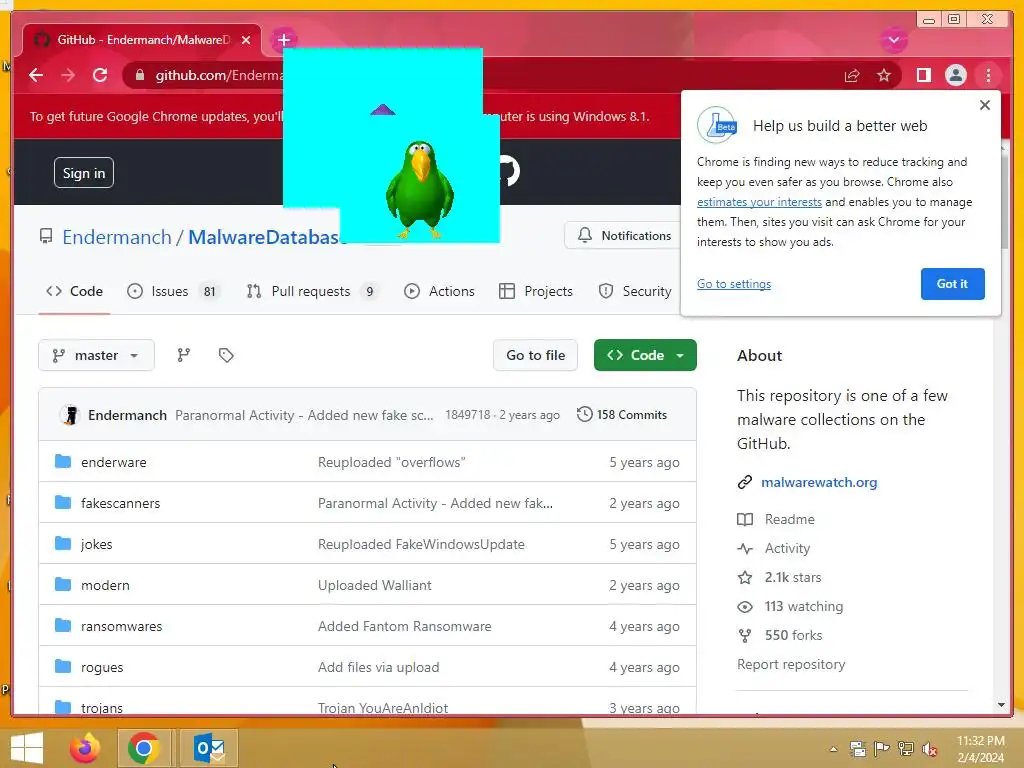Screen dimensions: 1024x768
Task: Click the Notifications bell button
Action: coord(624,236)
